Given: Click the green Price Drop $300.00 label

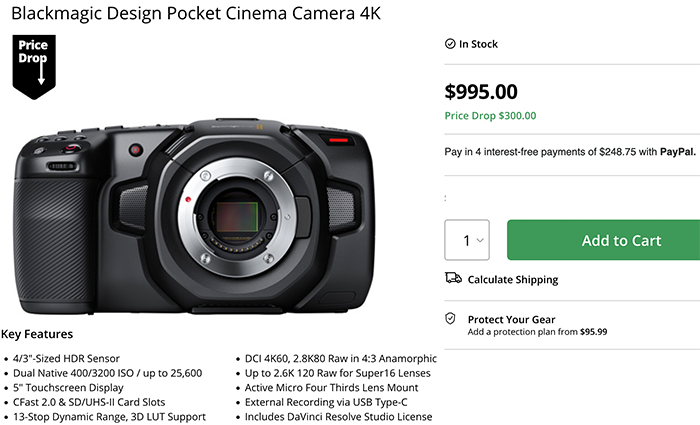Looking at the screenshot, I should pyautogui.click(x=490, y=115).
